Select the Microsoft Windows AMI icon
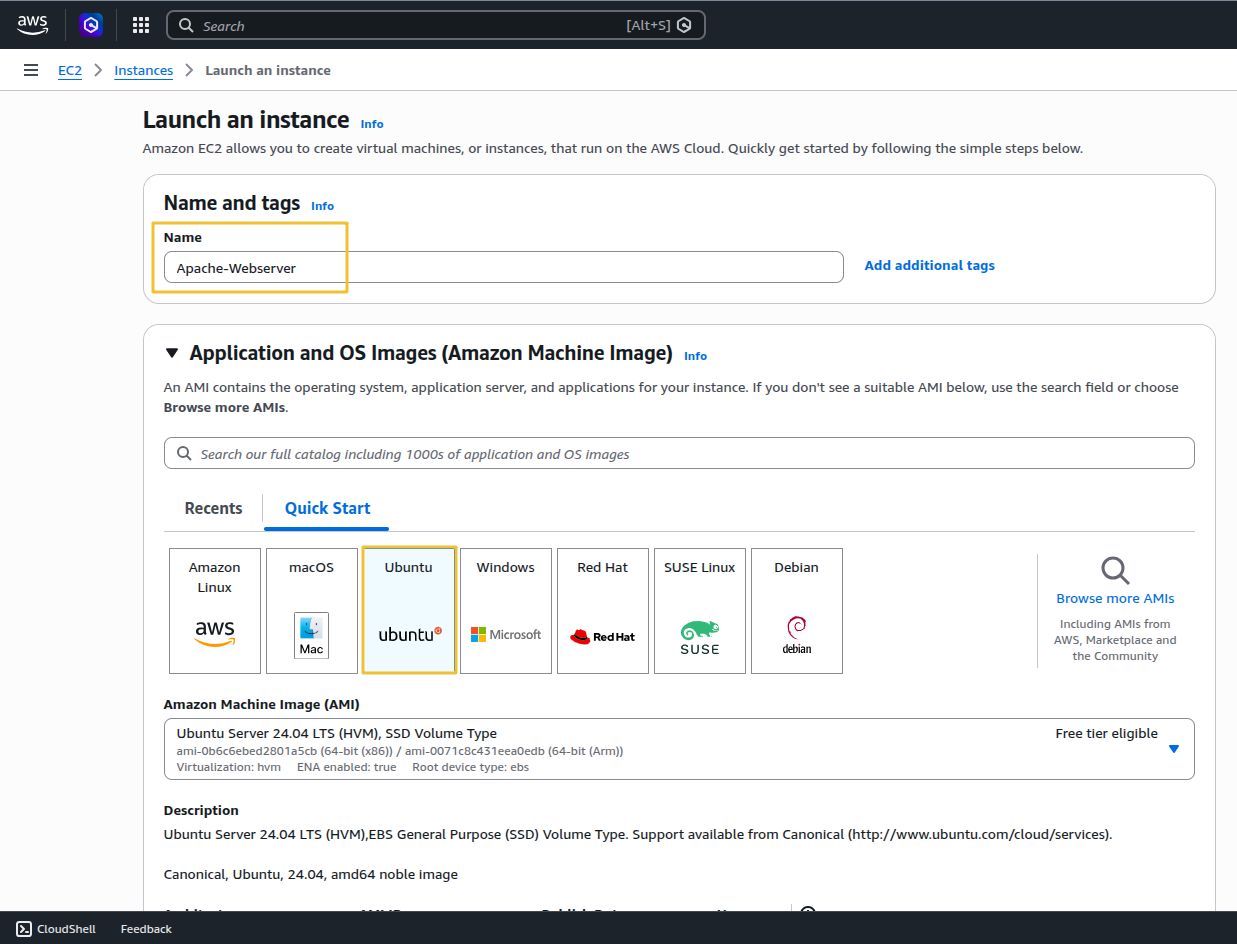 [506, 610]
